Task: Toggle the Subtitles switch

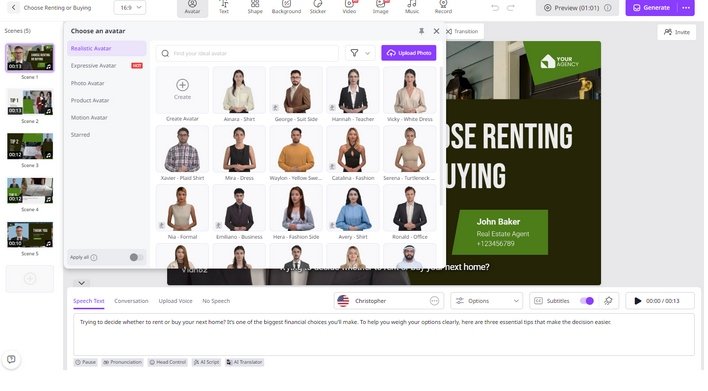Action: coord(587,301)
